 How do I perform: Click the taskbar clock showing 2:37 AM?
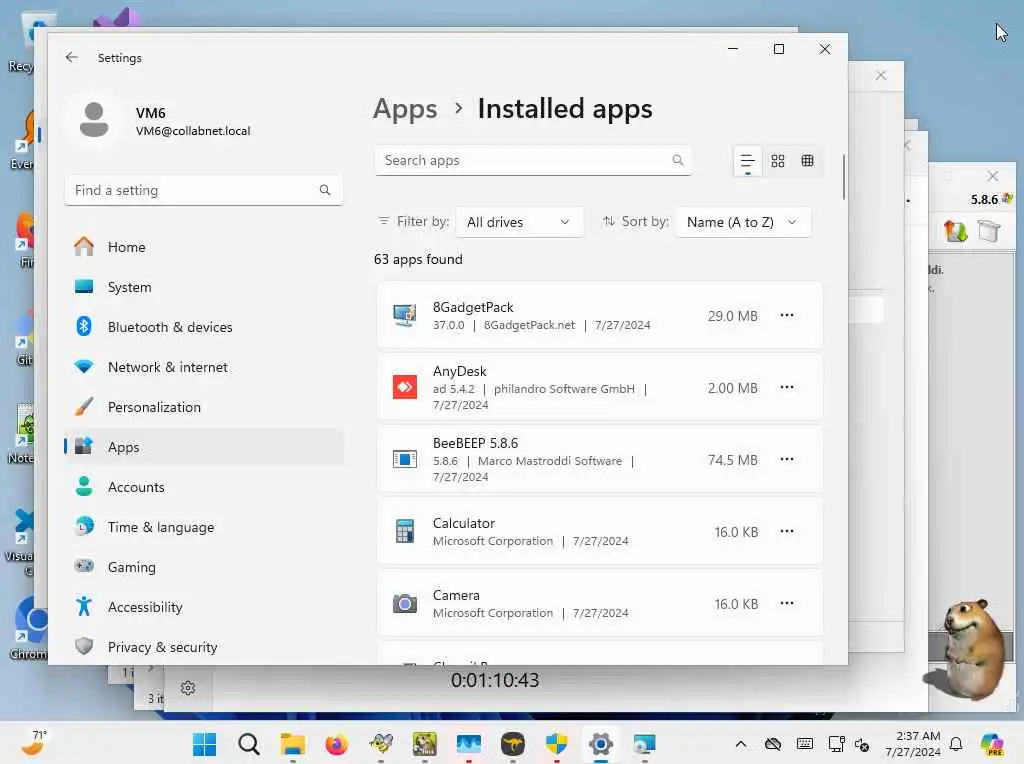[913, 744]
